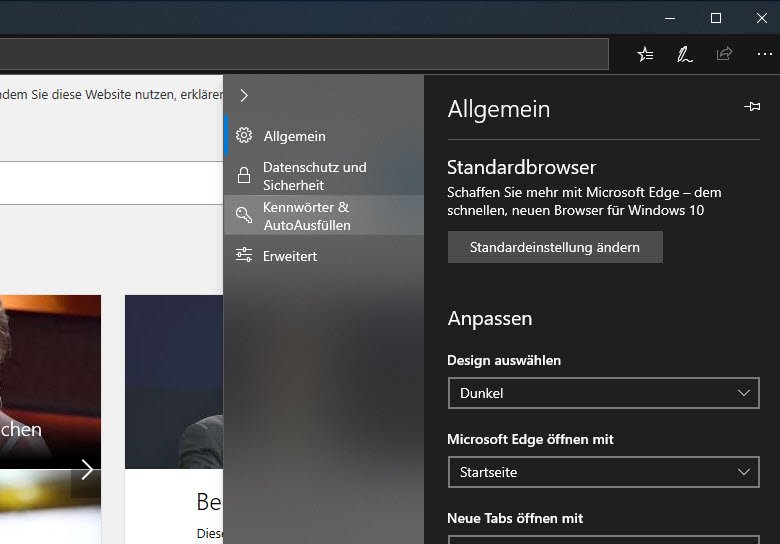Viewport: 780px width, 544px height.
Task: Open the Microsoft Edge öffnen mit dropdown
Action: 603,472
